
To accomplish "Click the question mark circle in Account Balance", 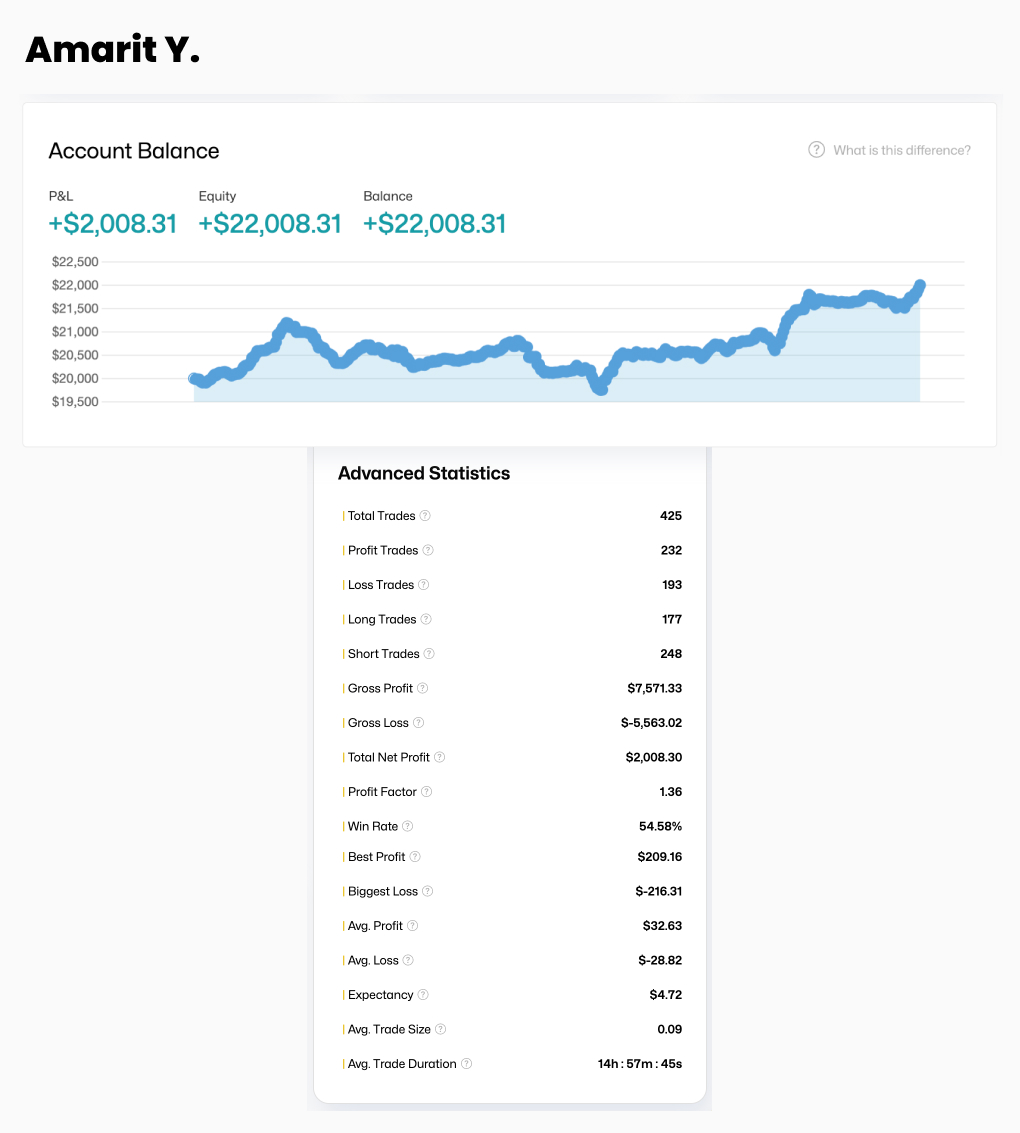I will (816, 150).
